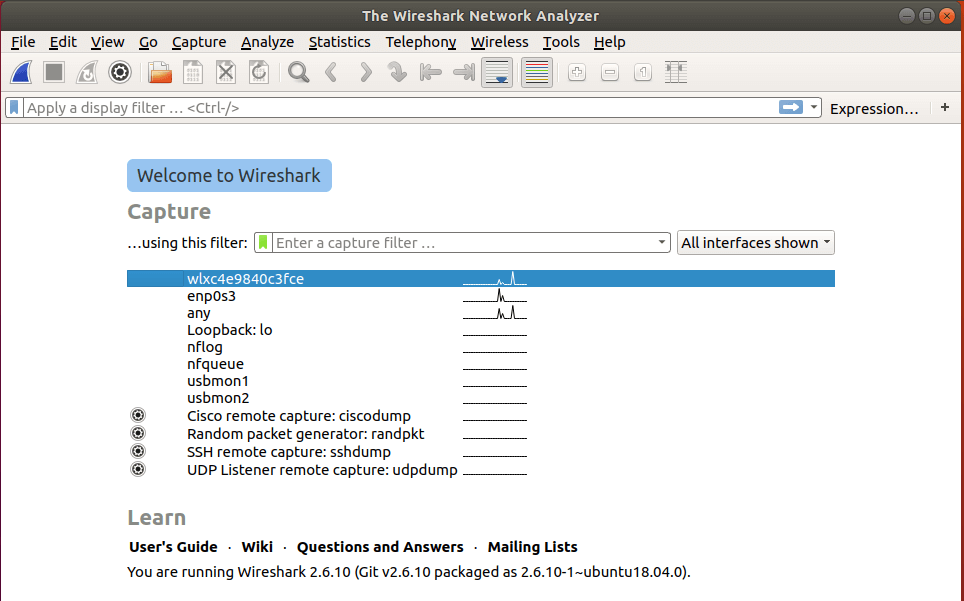Select the nfqueue interface
Viewport: 964px width, 601px height.
[481, 364]
